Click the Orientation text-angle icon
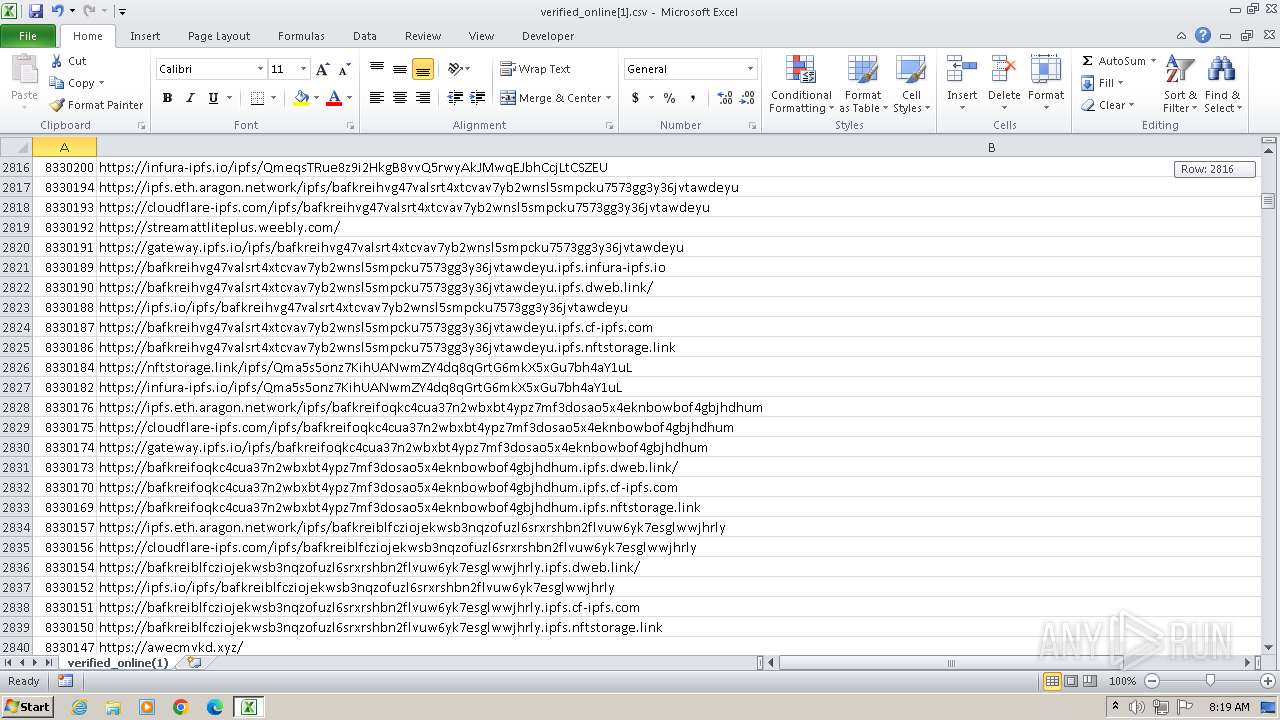The image size is (1280, 720). pos(455,69)
